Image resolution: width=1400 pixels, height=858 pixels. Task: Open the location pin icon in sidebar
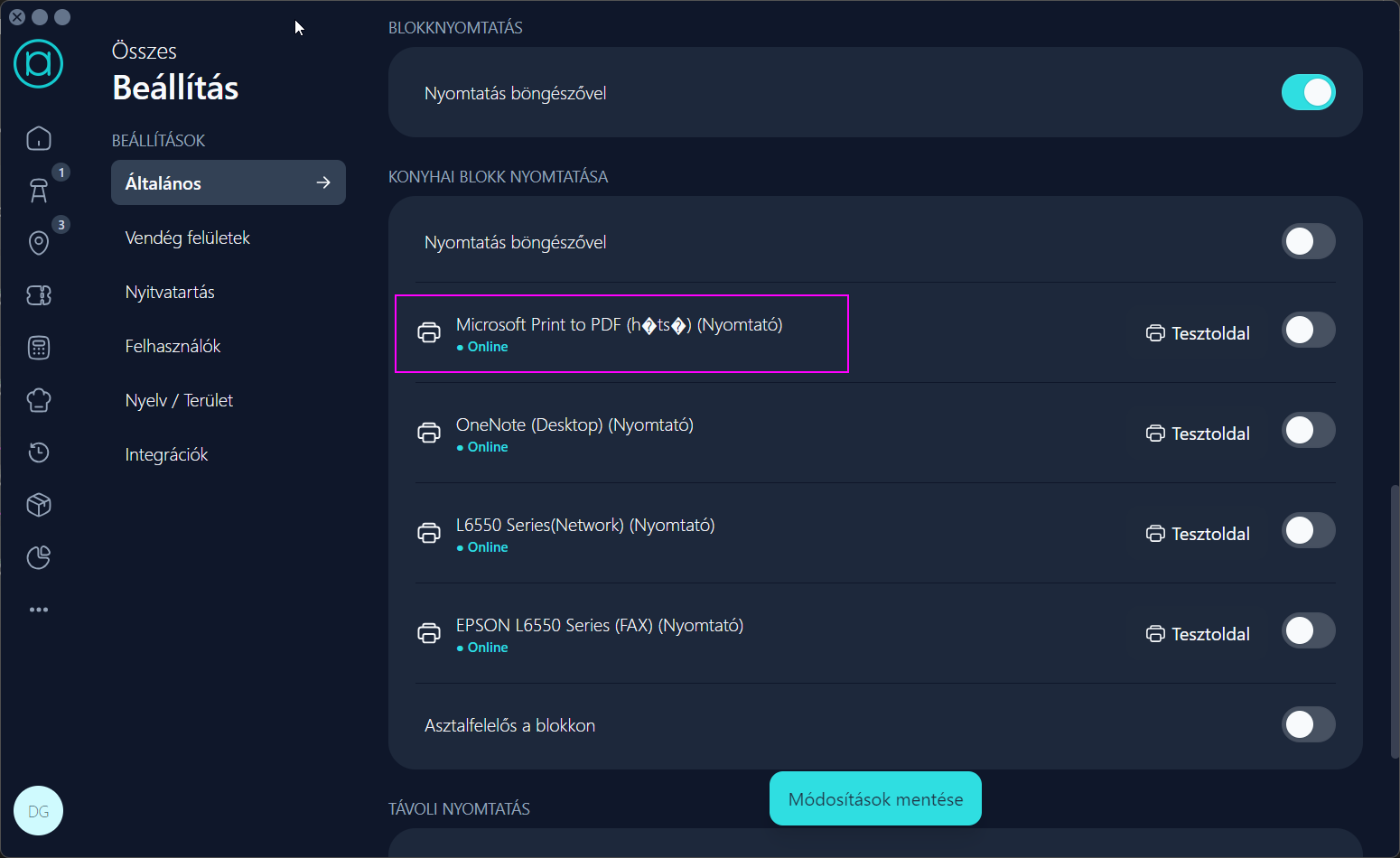[39, 243]
